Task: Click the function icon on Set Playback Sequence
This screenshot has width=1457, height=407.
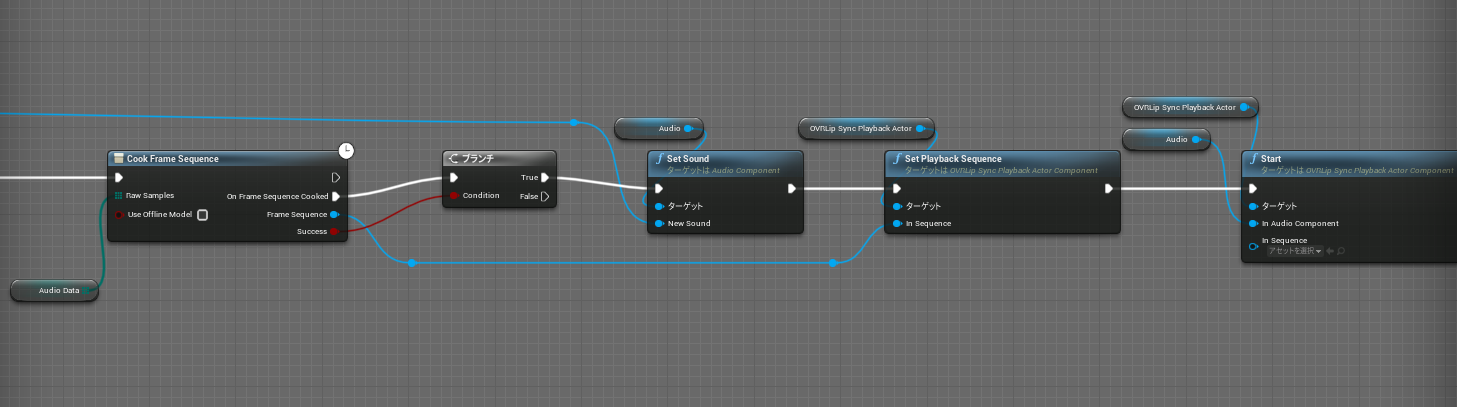Action: (896, 159)
